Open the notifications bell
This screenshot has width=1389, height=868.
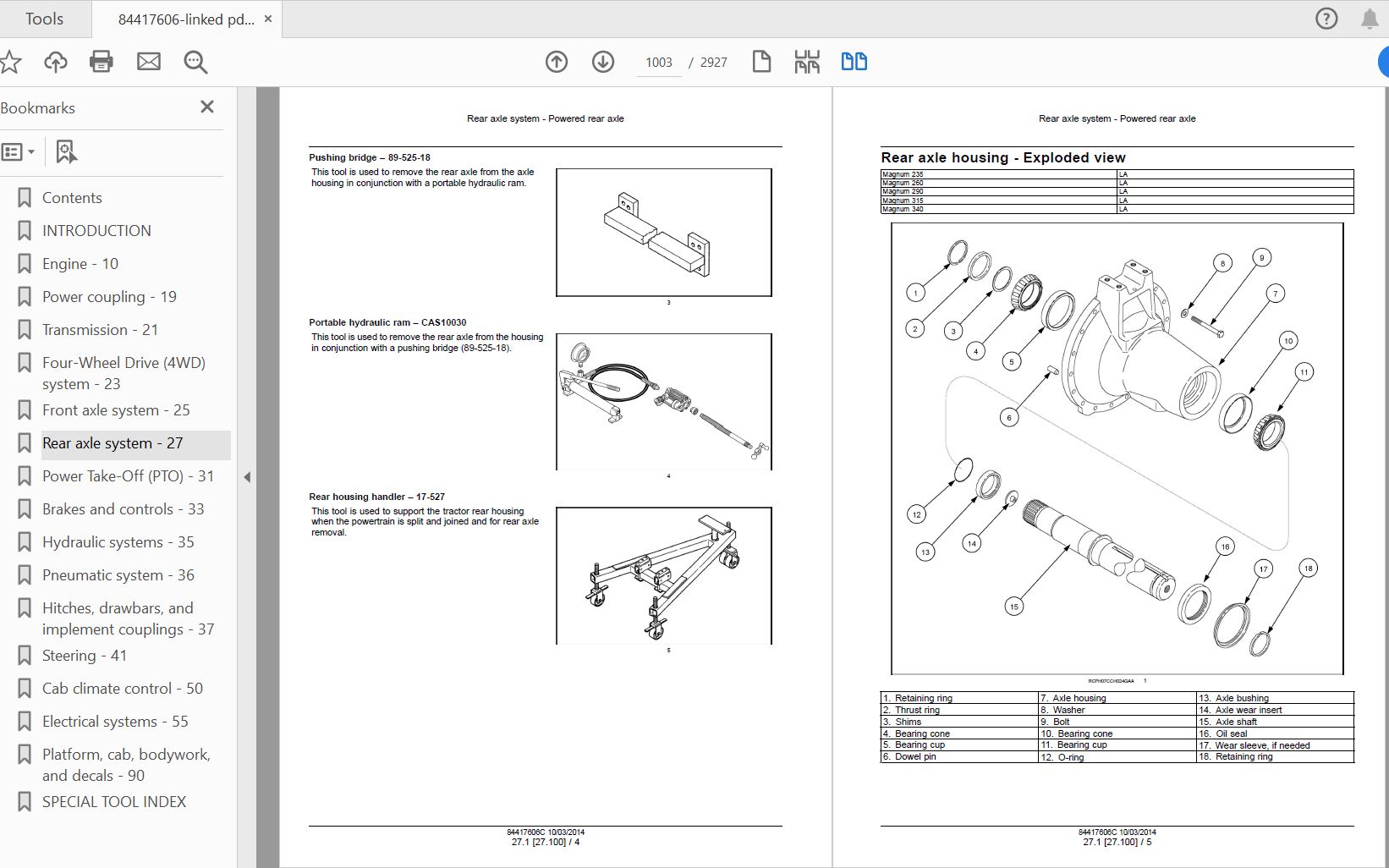(x=1370, y=19)
